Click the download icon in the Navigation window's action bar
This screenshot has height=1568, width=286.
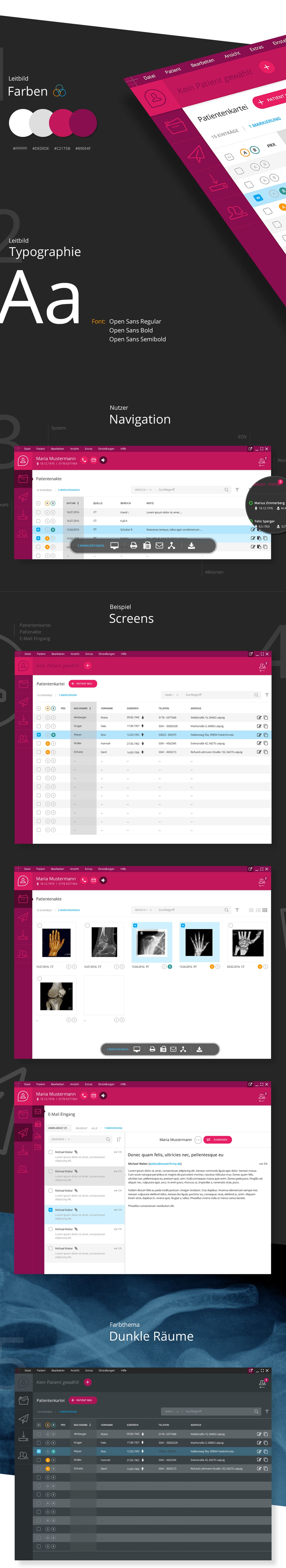click(x=191, y=545)
